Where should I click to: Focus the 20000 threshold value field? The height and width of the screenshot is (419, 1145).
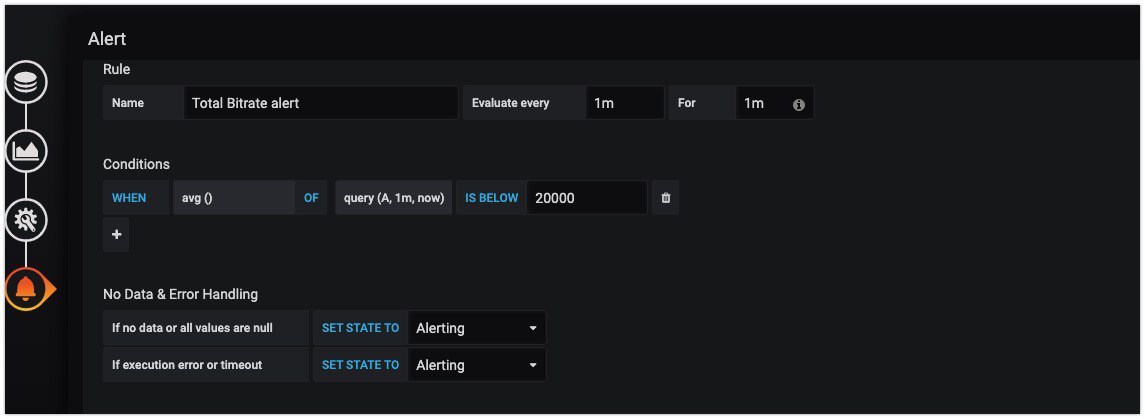pyautogui.click(x=586, y=198)
